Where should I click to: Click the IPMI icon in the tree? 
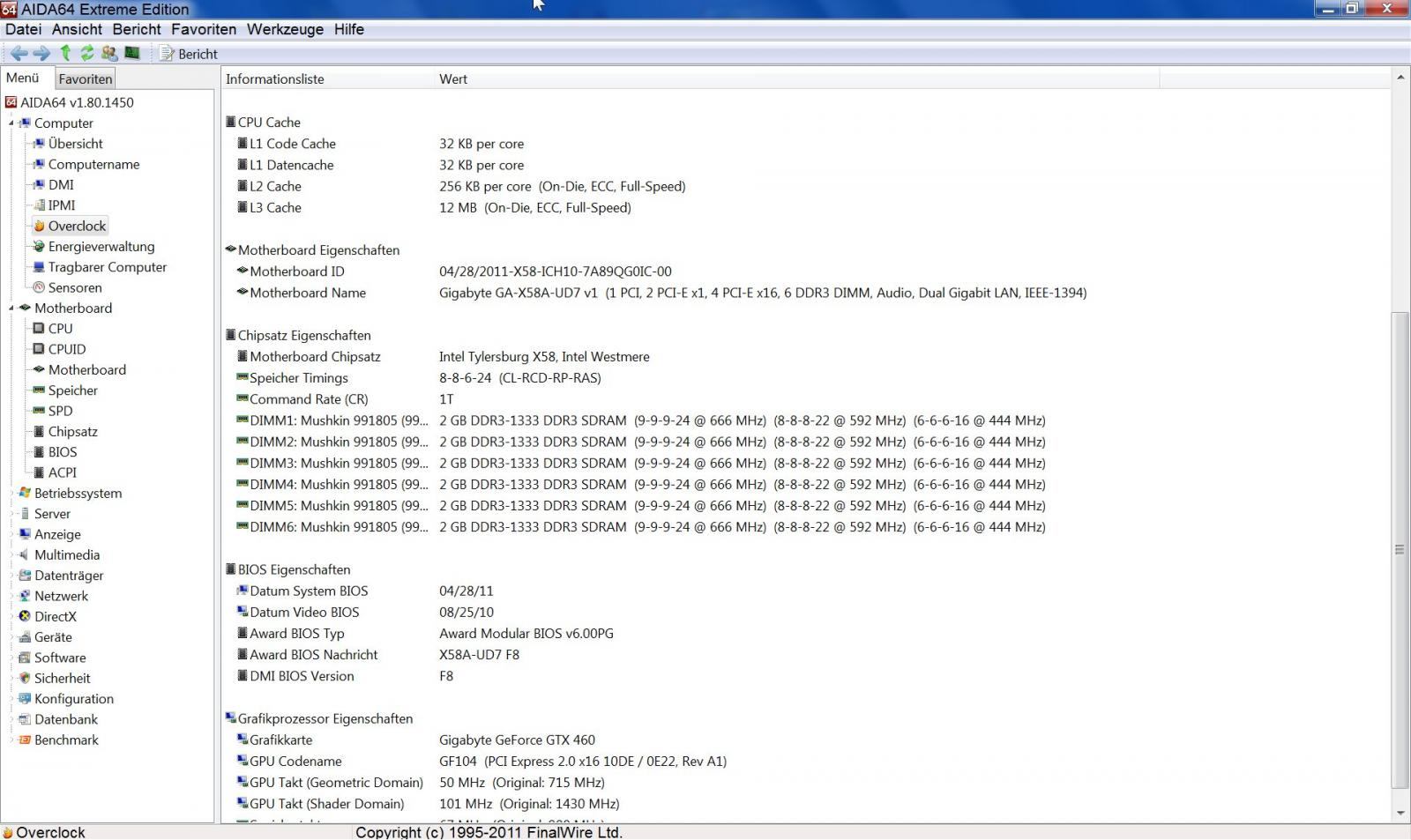pyautogui.click(x=39, y=205)
